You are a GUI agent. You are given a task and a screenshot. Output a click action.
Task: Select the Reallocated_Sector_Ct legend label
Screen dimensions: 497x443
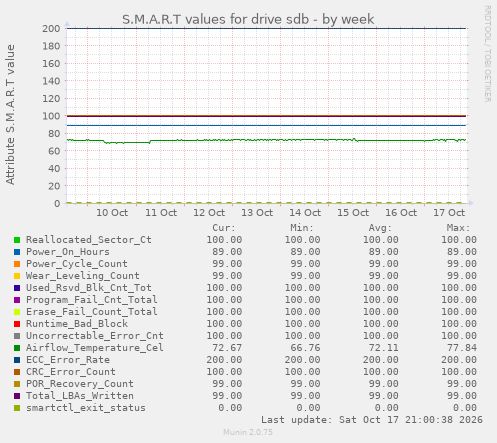(89, 240)
